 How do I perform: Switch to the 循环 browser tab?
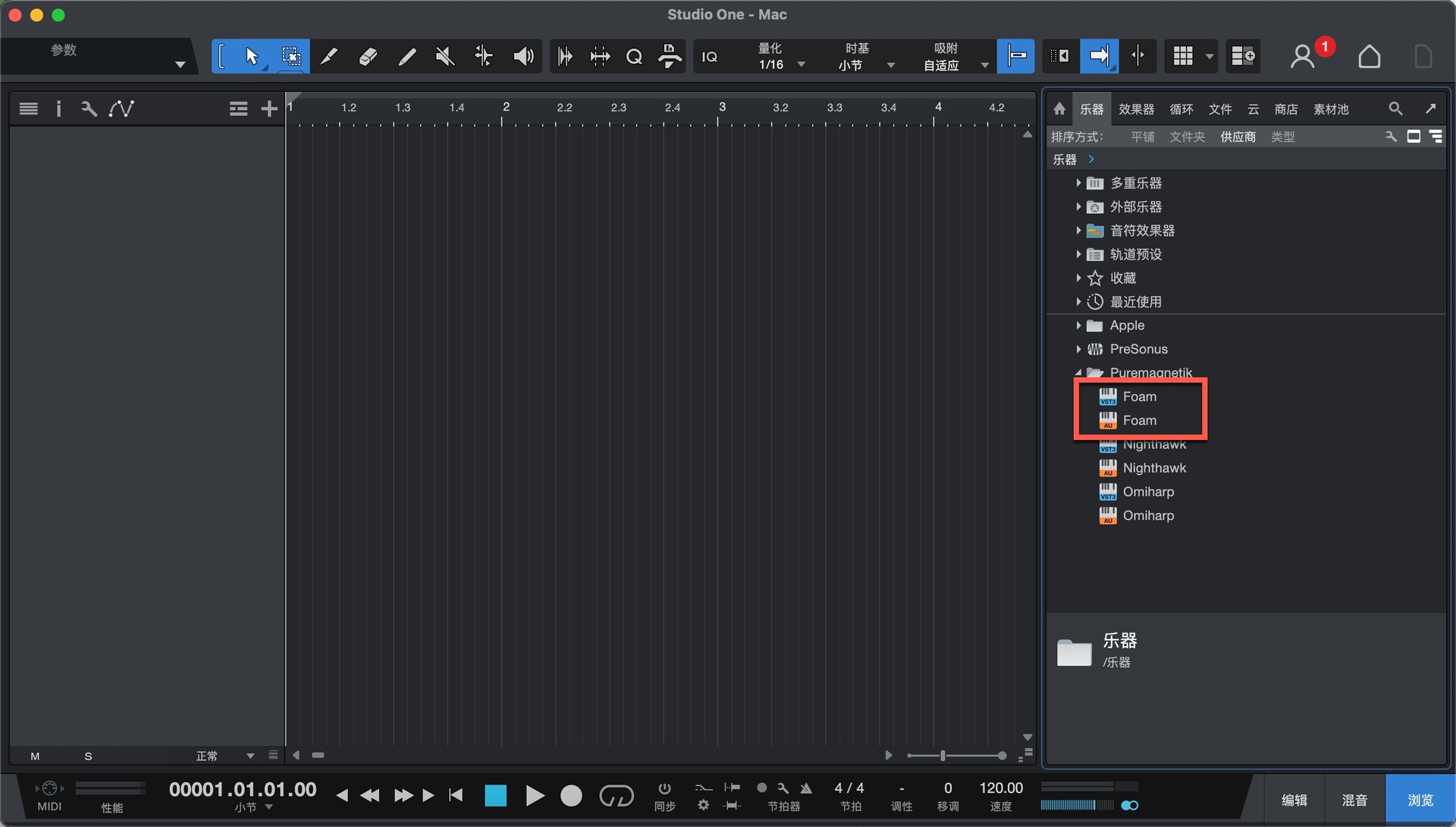[x=1181, y=109]
